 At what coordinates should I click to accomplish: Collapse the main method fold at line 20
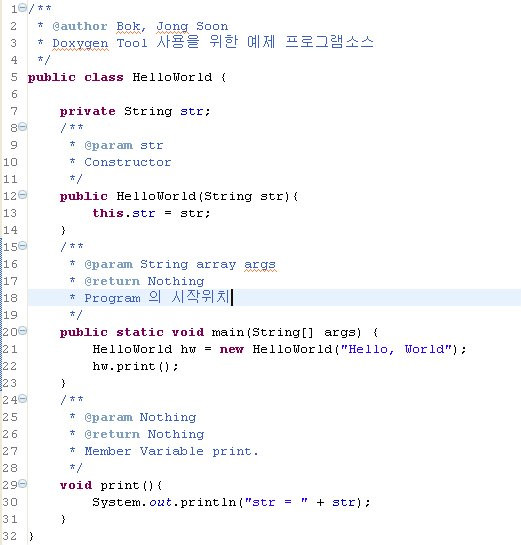[22, 331]
